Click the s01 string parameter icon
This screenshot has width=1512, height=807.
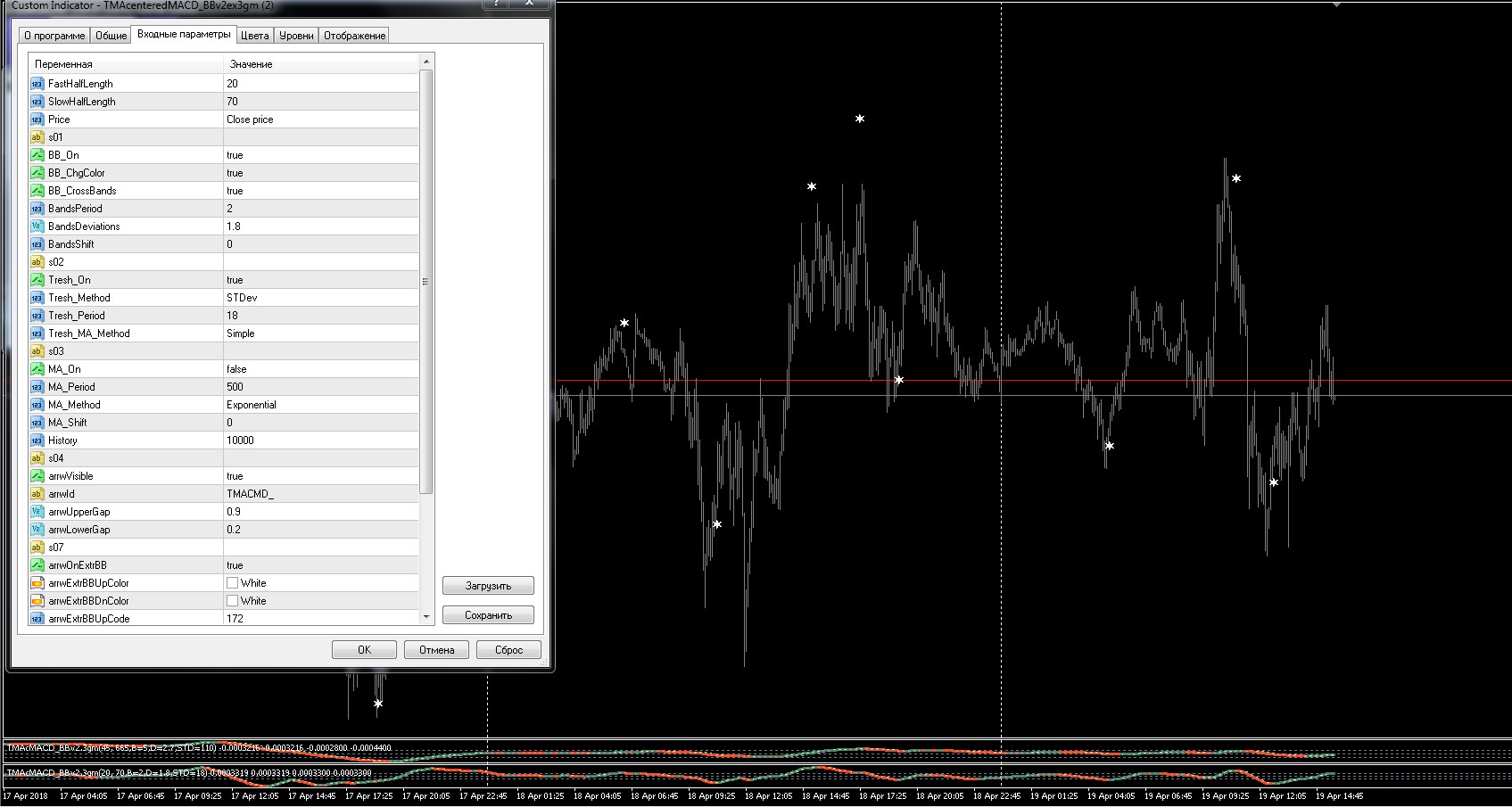(37, 137)
